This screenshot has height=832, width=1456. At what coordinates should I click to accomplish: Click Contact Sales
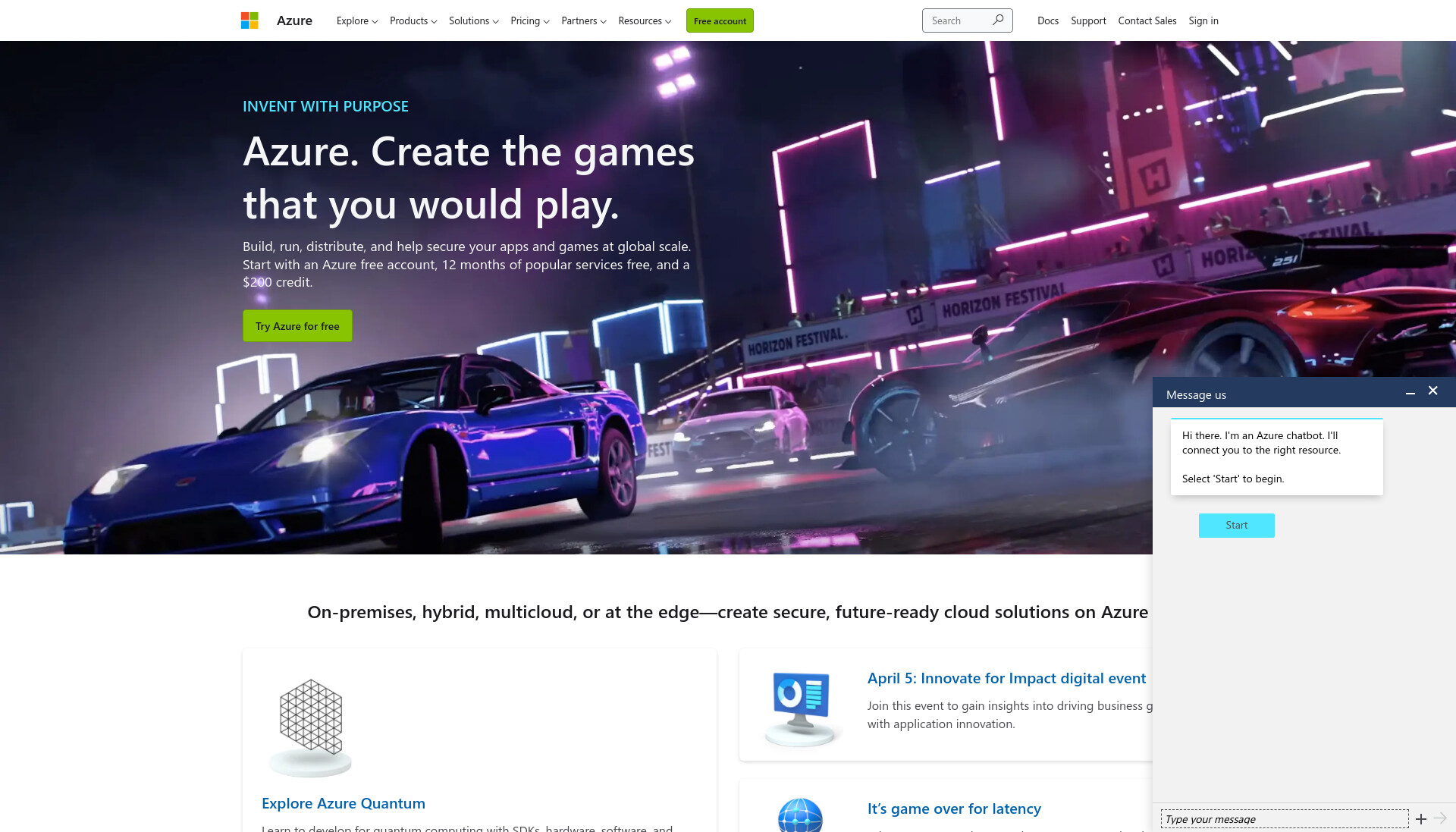[1147, 20]
